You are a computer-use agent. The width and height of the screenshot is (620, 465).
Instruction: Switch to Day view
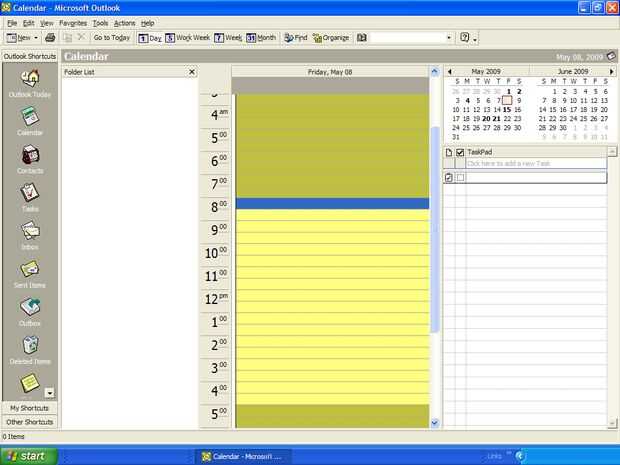(x=150, y=38)
